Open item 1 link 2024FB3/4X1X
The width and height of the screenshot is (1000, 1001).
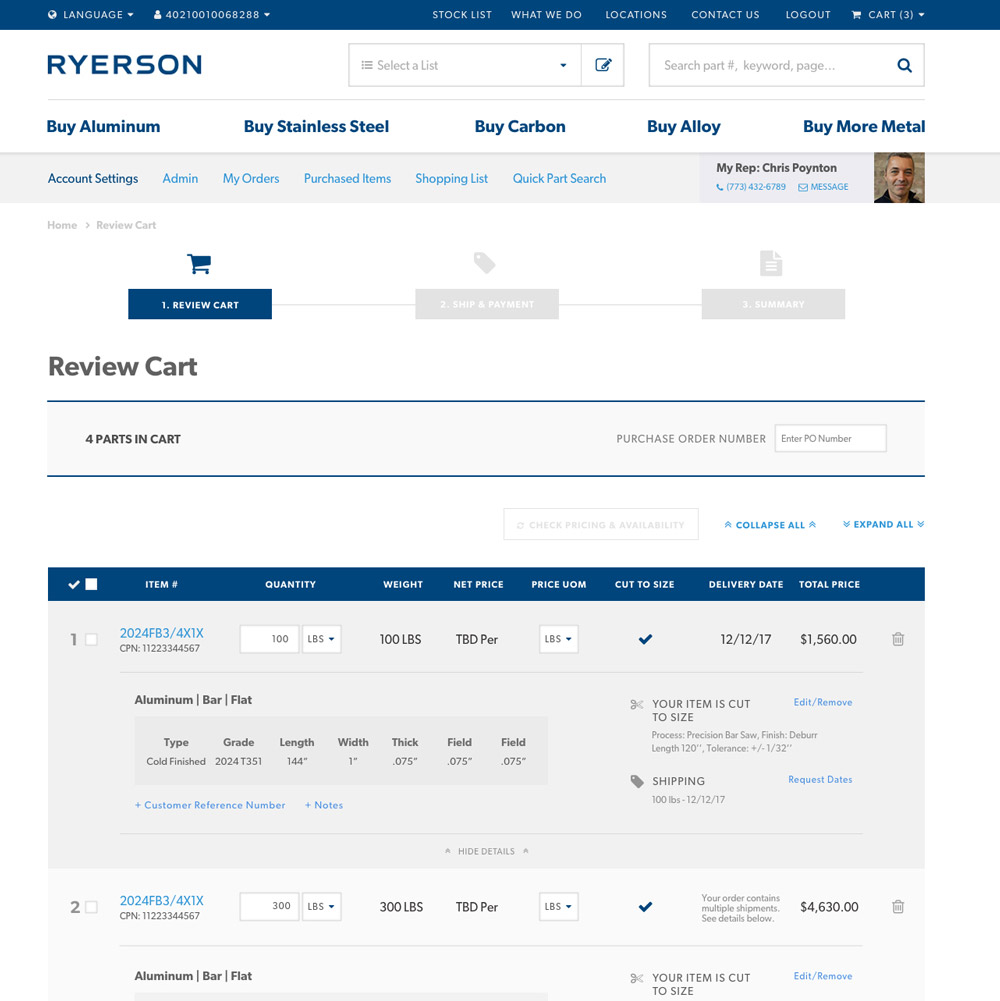click(162, 633)
